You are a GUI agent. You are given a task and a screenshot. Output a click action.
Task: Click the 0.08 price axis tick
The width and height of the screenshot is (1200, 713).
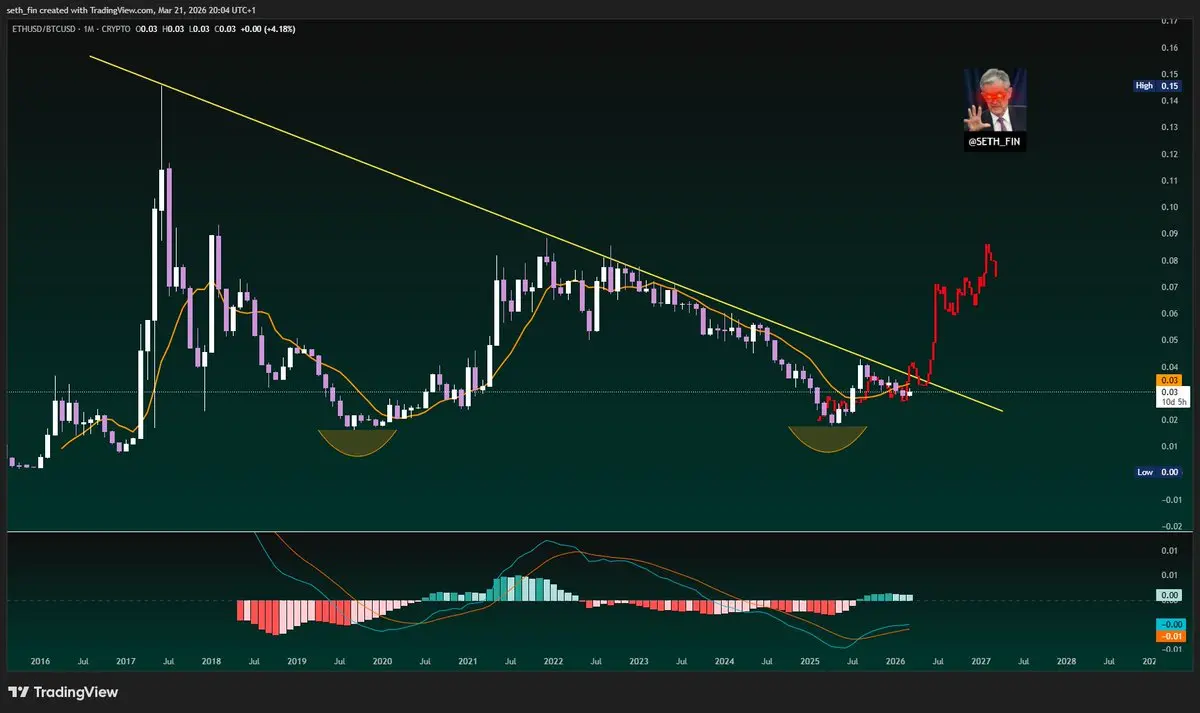click(1168, 260)
